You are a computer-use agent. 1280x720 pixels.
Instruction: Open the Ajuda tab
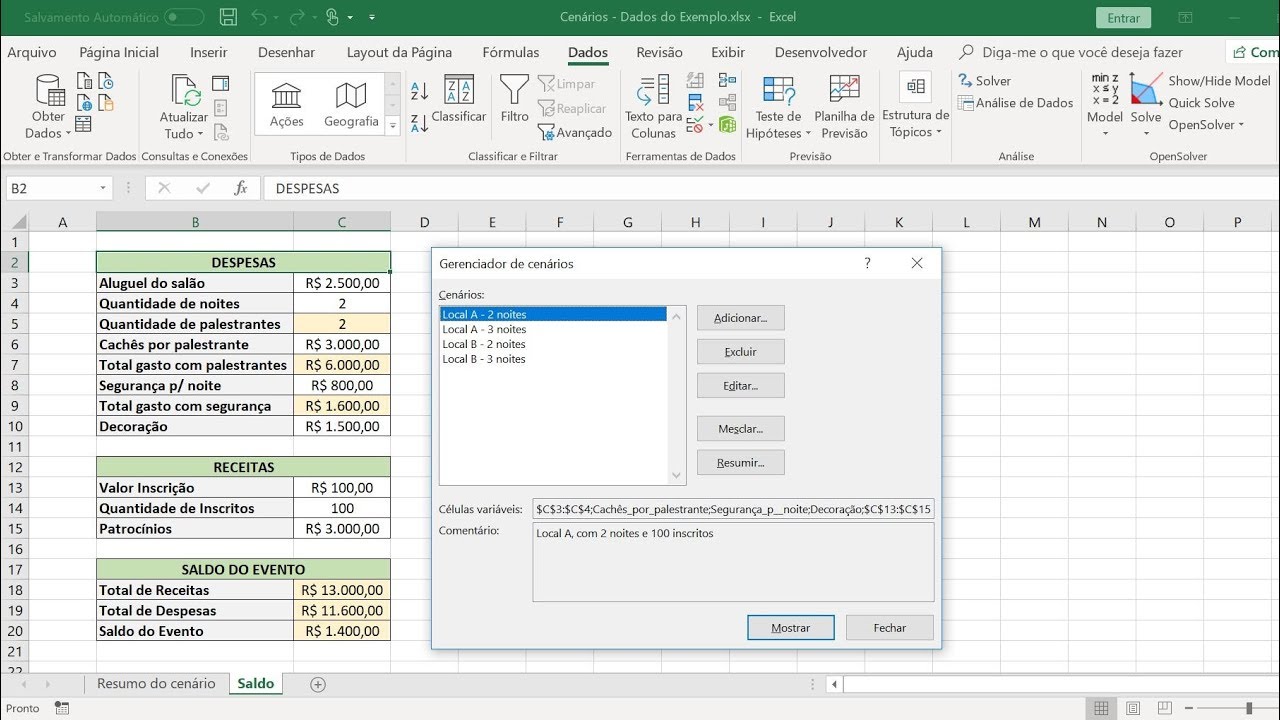(x=915, y=52)
